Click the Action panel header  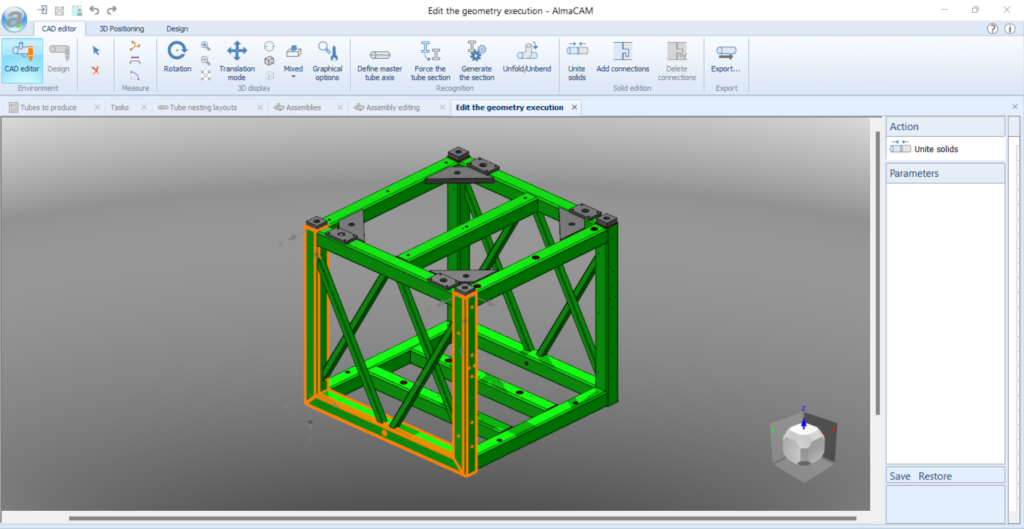click(945, 127)
